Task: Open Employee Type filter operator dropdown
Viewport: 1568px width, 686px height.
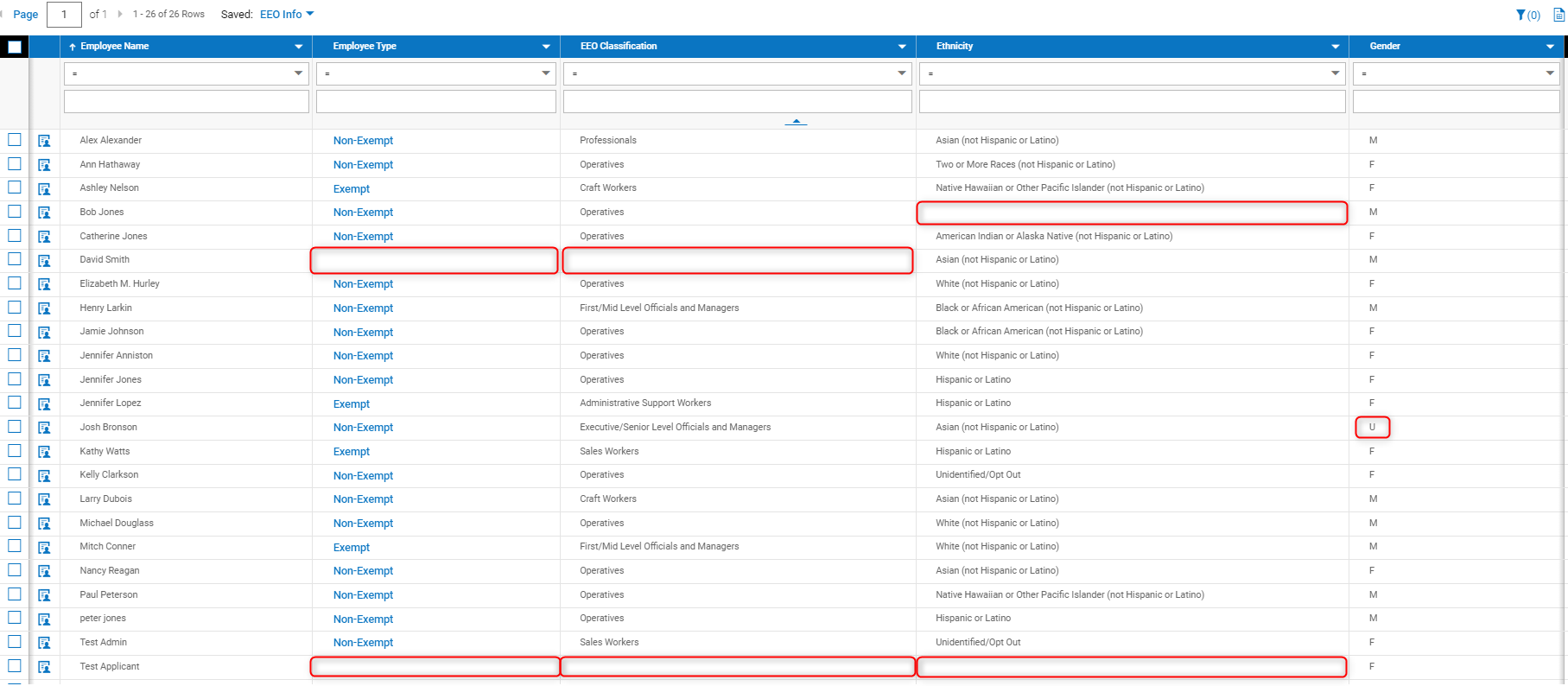Action: 436,73
